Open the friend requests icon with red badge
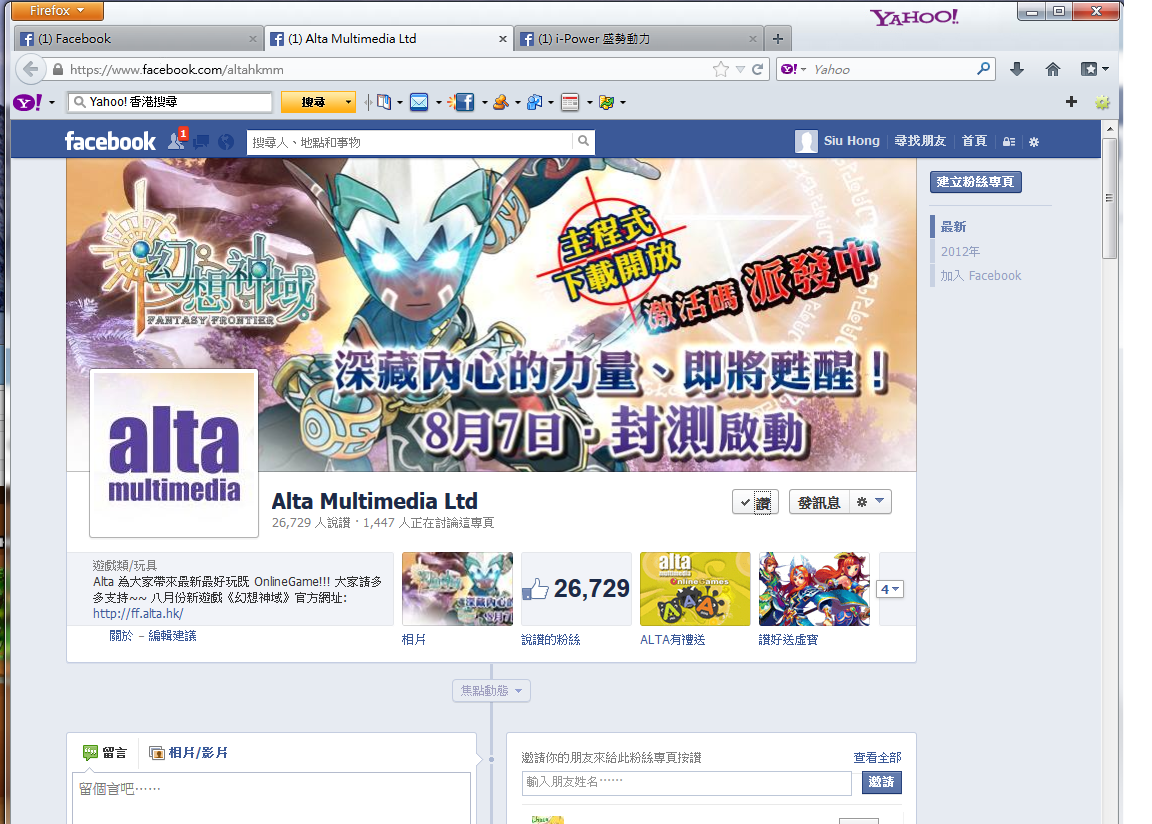The height and width of the screenshot is (824, 1152). pyautogui.click(x=176, y=140)
